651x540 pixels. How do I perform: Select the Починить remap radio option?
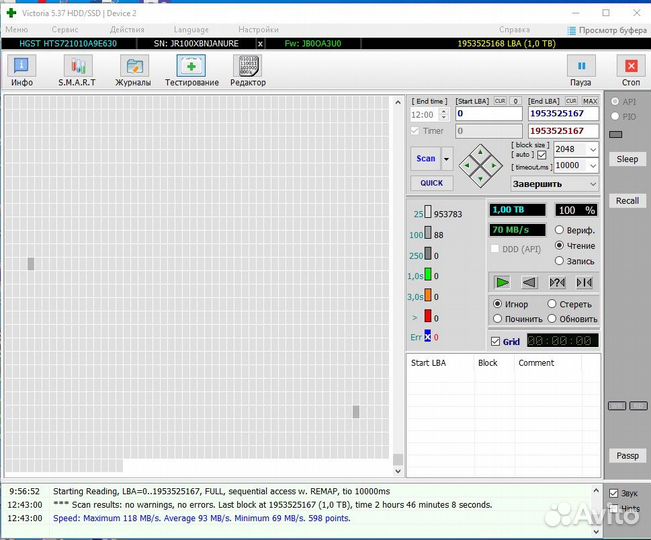point(497,319)
